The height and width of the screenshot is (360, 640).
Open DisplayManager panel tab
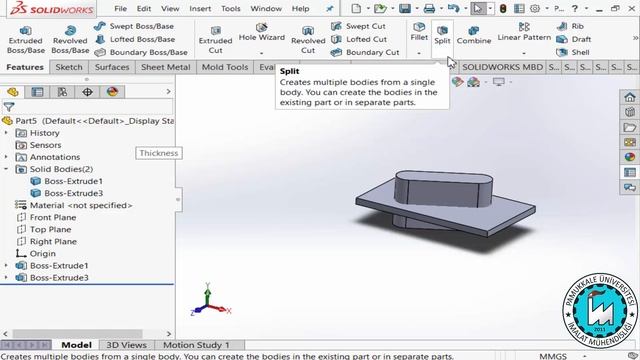click(x=112, y=92)
